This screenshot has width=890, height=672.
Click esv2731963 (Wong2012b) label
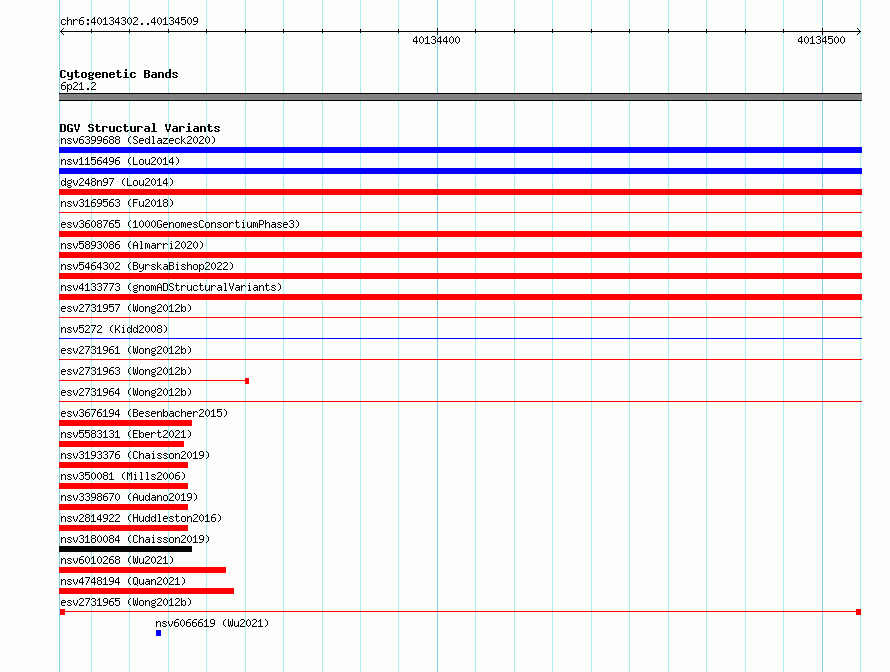(126, 371)
